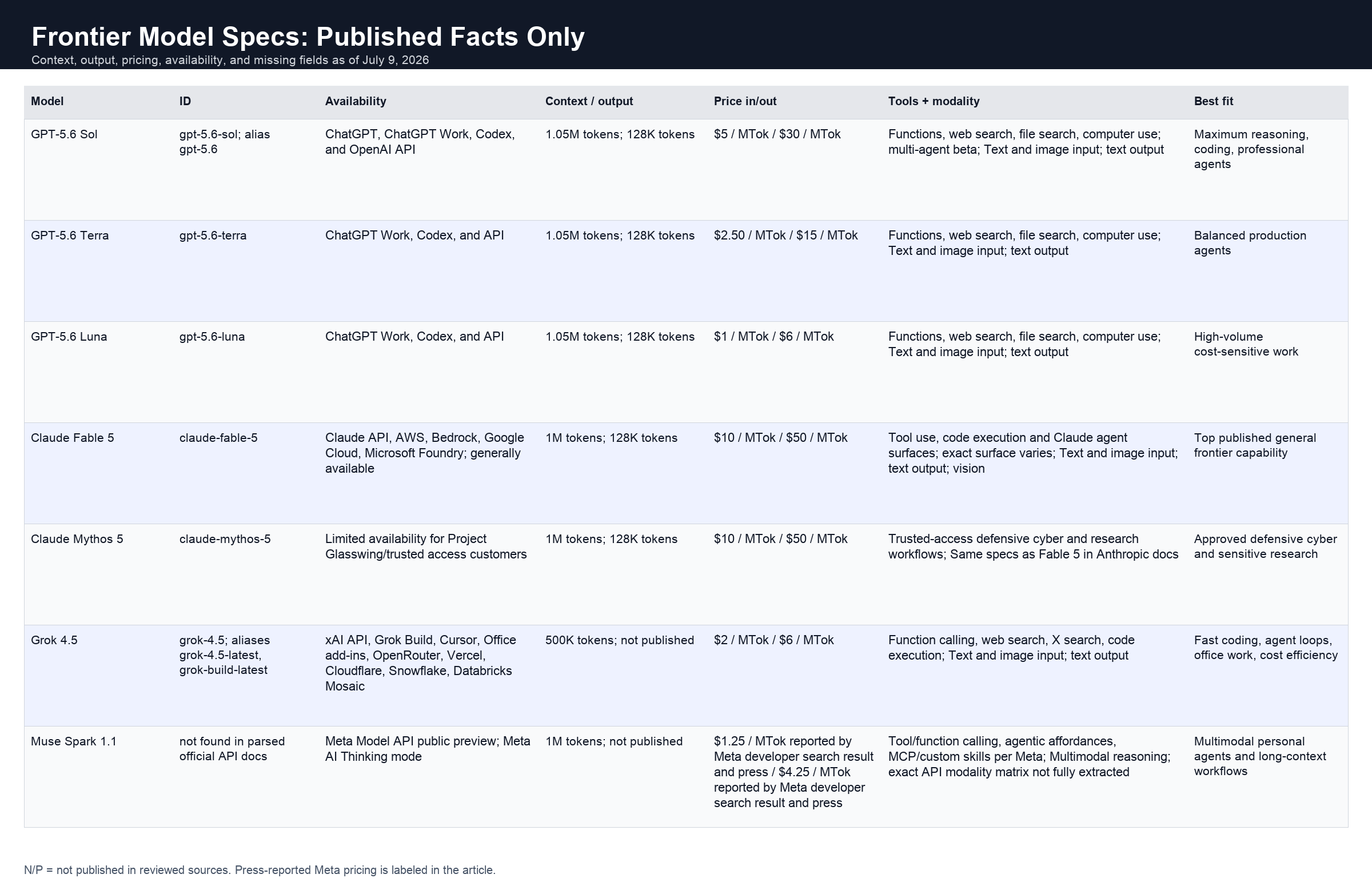
Task: Select the 'GPT-5.6 Luna' model cell
Action: coord(69,337)
